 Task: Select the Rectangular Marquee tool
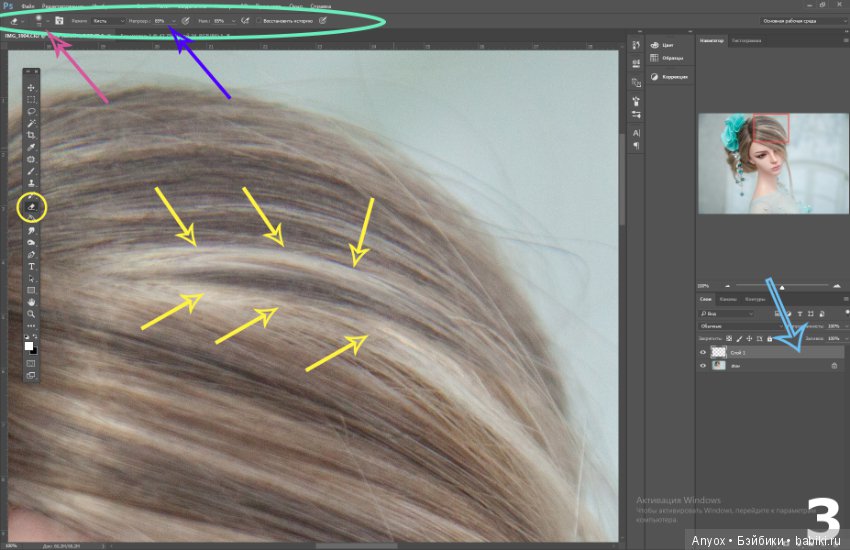click(x=31, y=100)
